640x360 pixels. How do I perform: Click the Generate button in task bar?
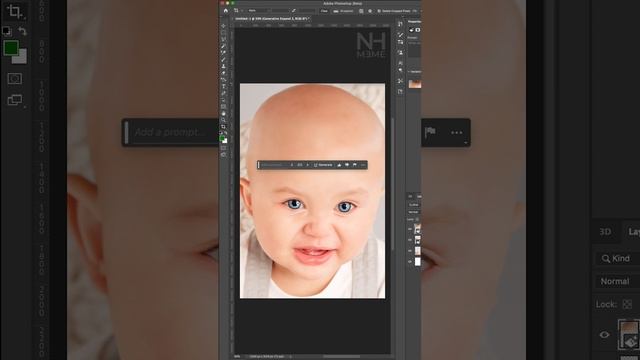point(323,165)
